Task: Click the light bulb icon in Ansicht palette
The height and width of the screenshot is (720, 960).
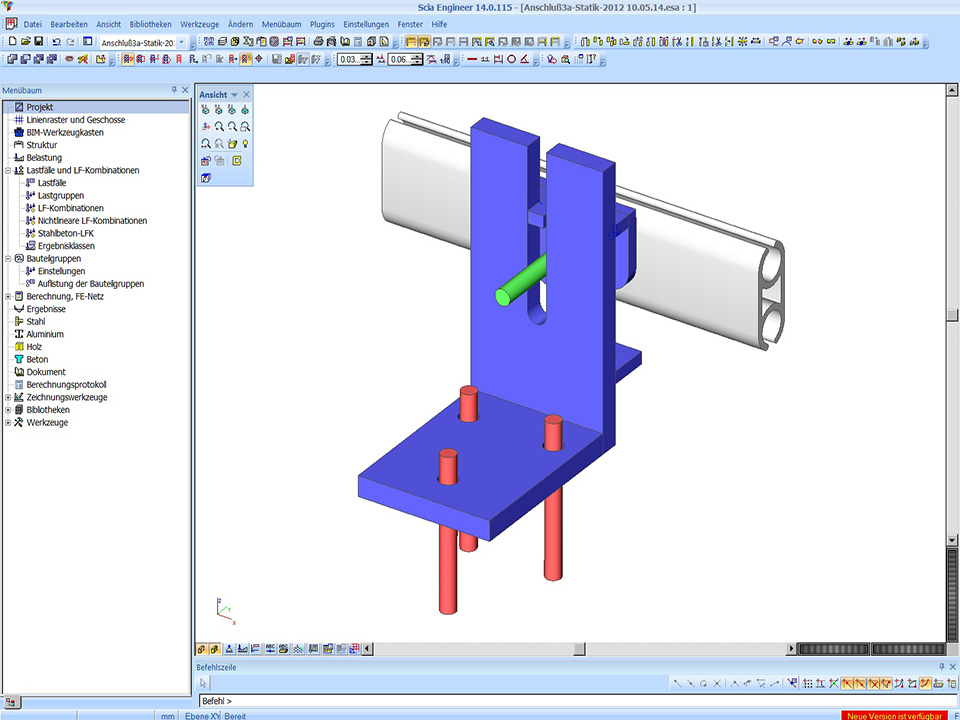Action: [x=245, y=143]
